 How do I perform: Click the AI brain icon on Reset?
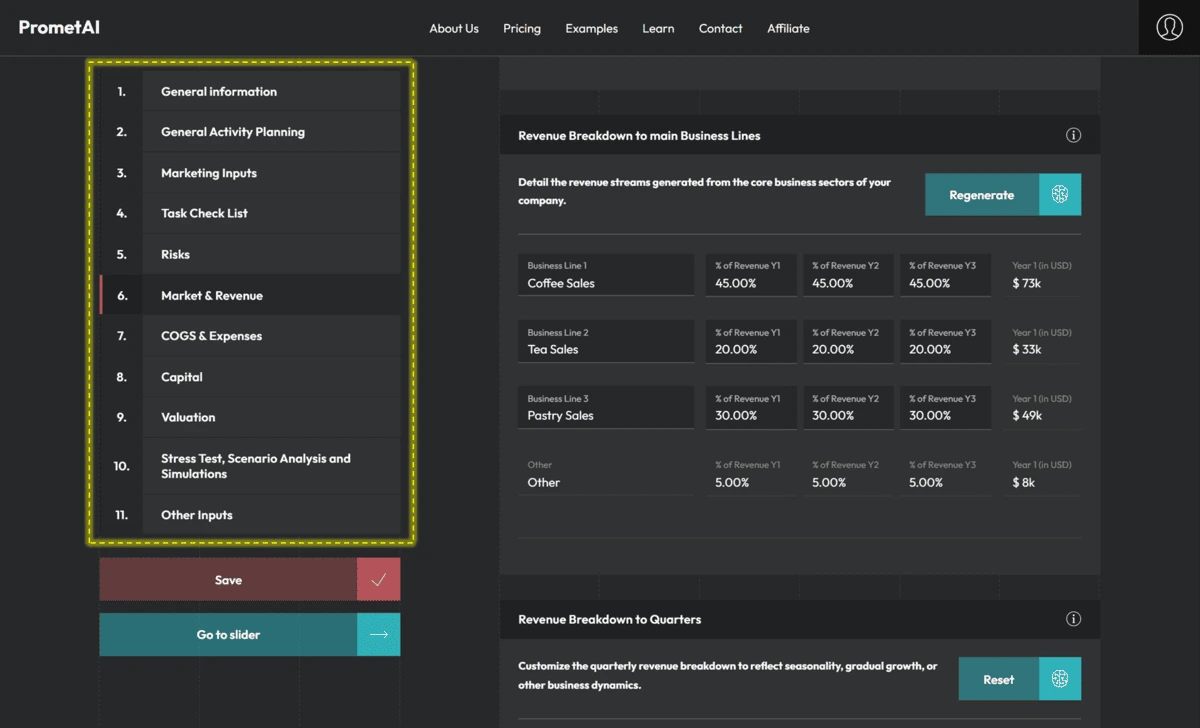pyautogui.click(x=1060, y=679)
